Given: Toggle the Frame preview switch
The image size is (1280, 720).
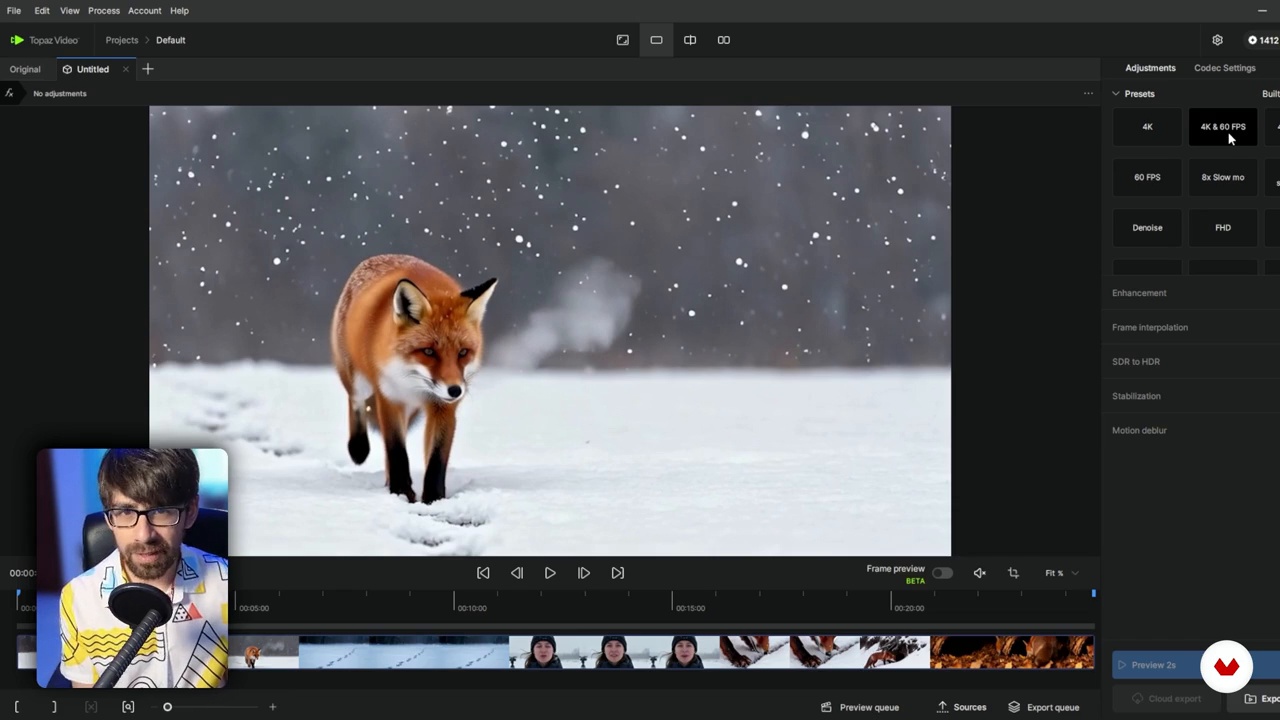Looking at the screenshot, I should (x=942, y=573).
